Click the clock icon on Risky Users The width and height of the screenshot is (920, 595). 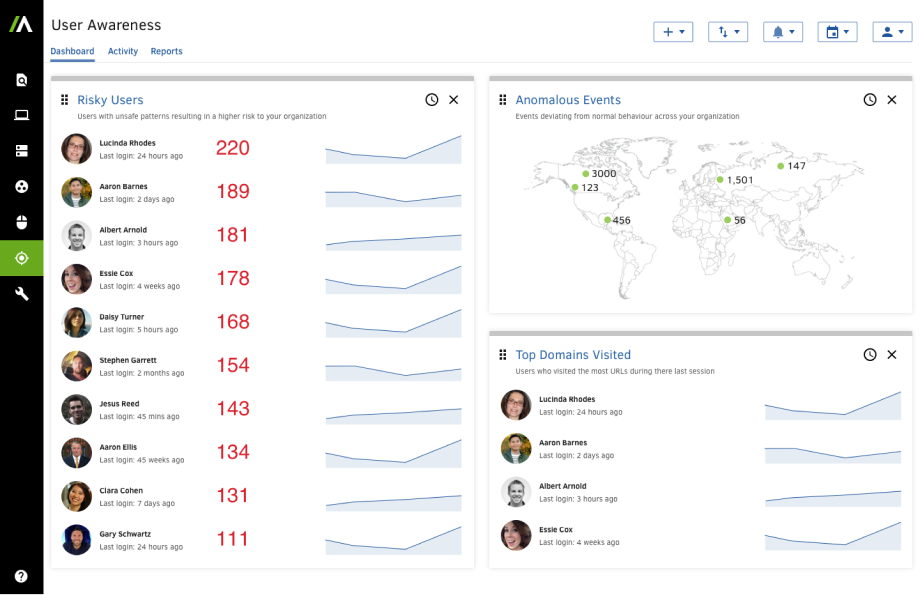431,100
